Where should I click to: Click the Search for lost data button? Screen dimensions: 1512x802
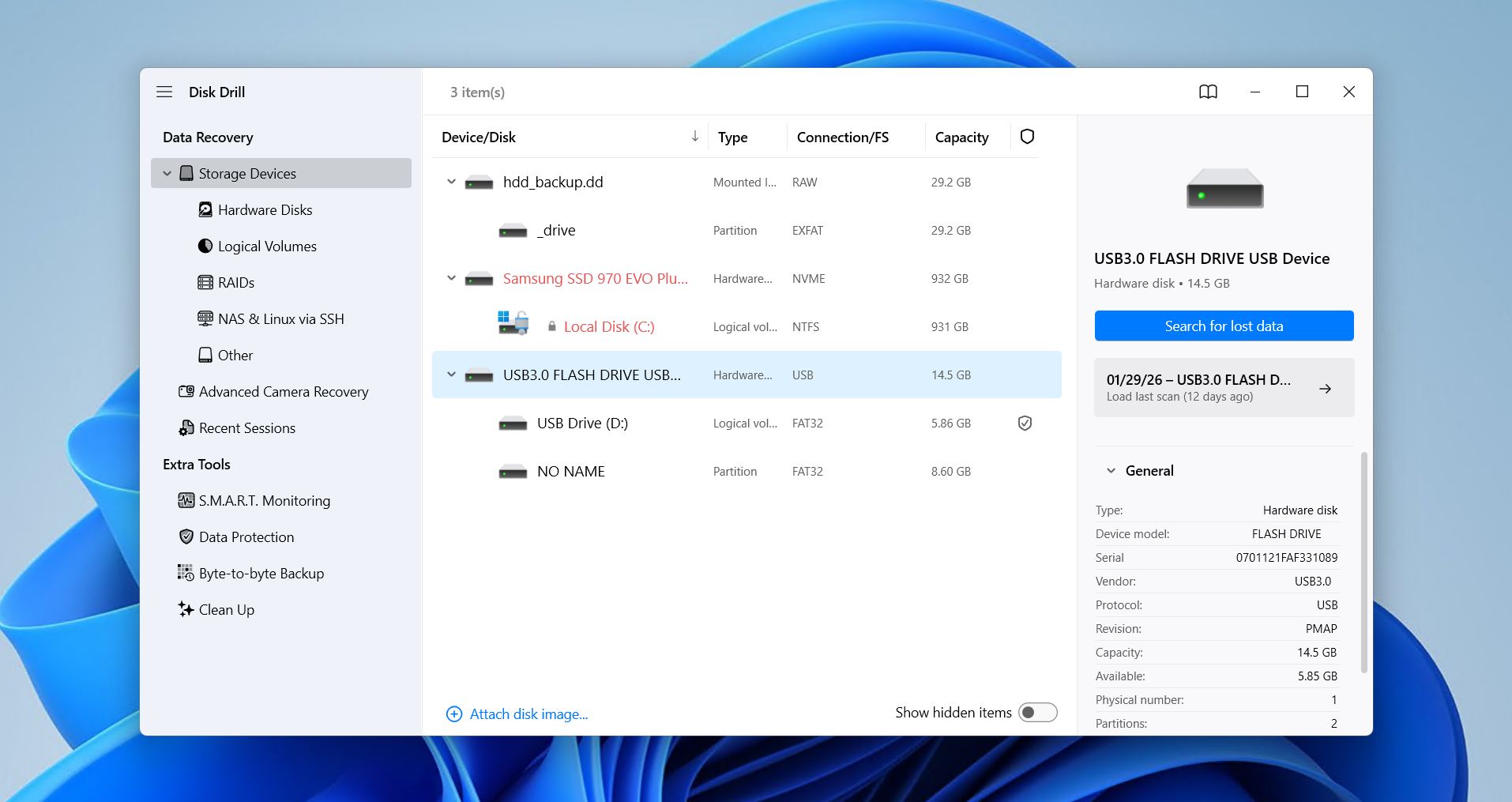pos(1224,326)
